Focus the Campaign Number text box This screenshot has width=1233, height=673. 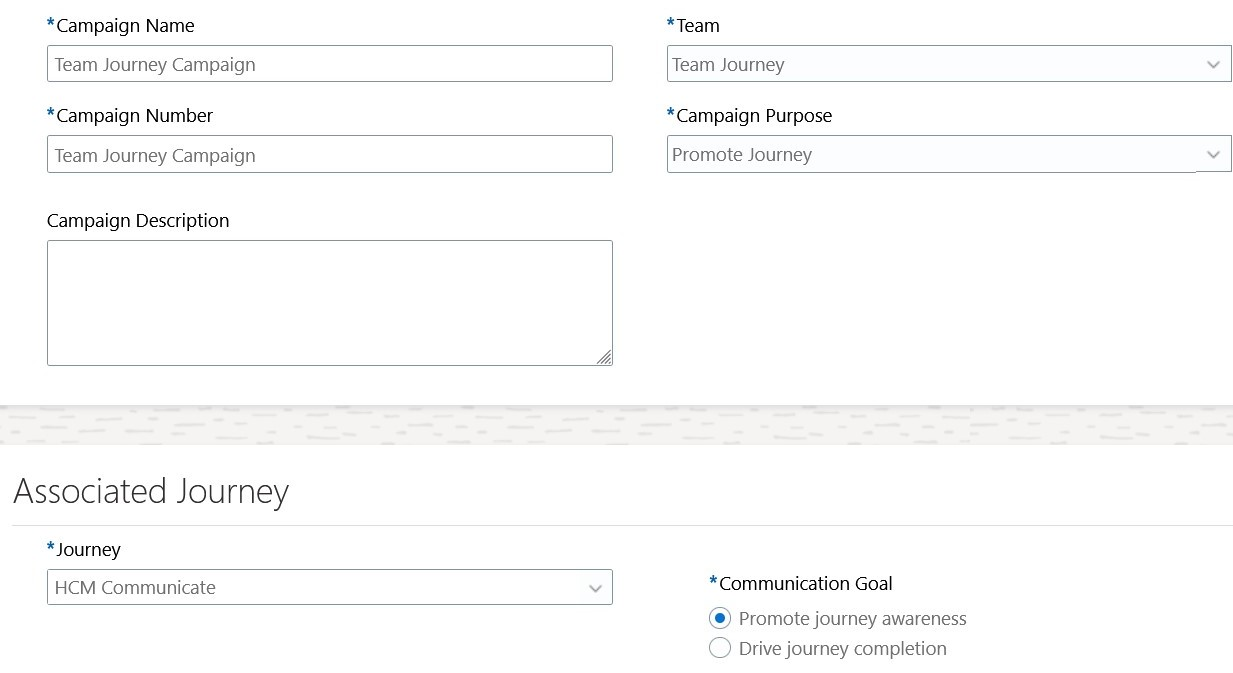pyautogui.click(x=329, y=155)
